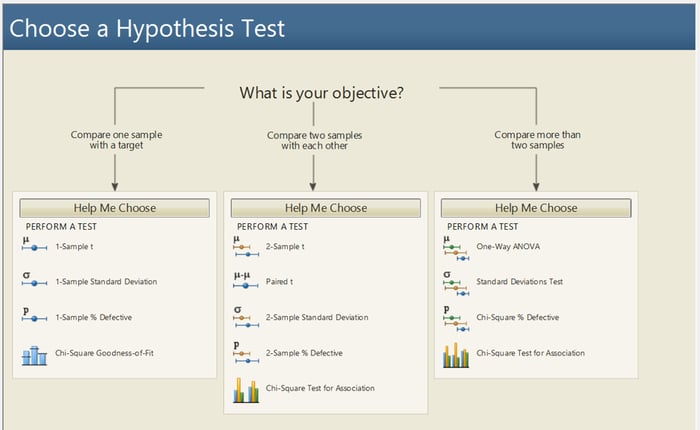Select the Paired t icon
The height and width of the screenshot is (430, 700).
tap(245, 281)
